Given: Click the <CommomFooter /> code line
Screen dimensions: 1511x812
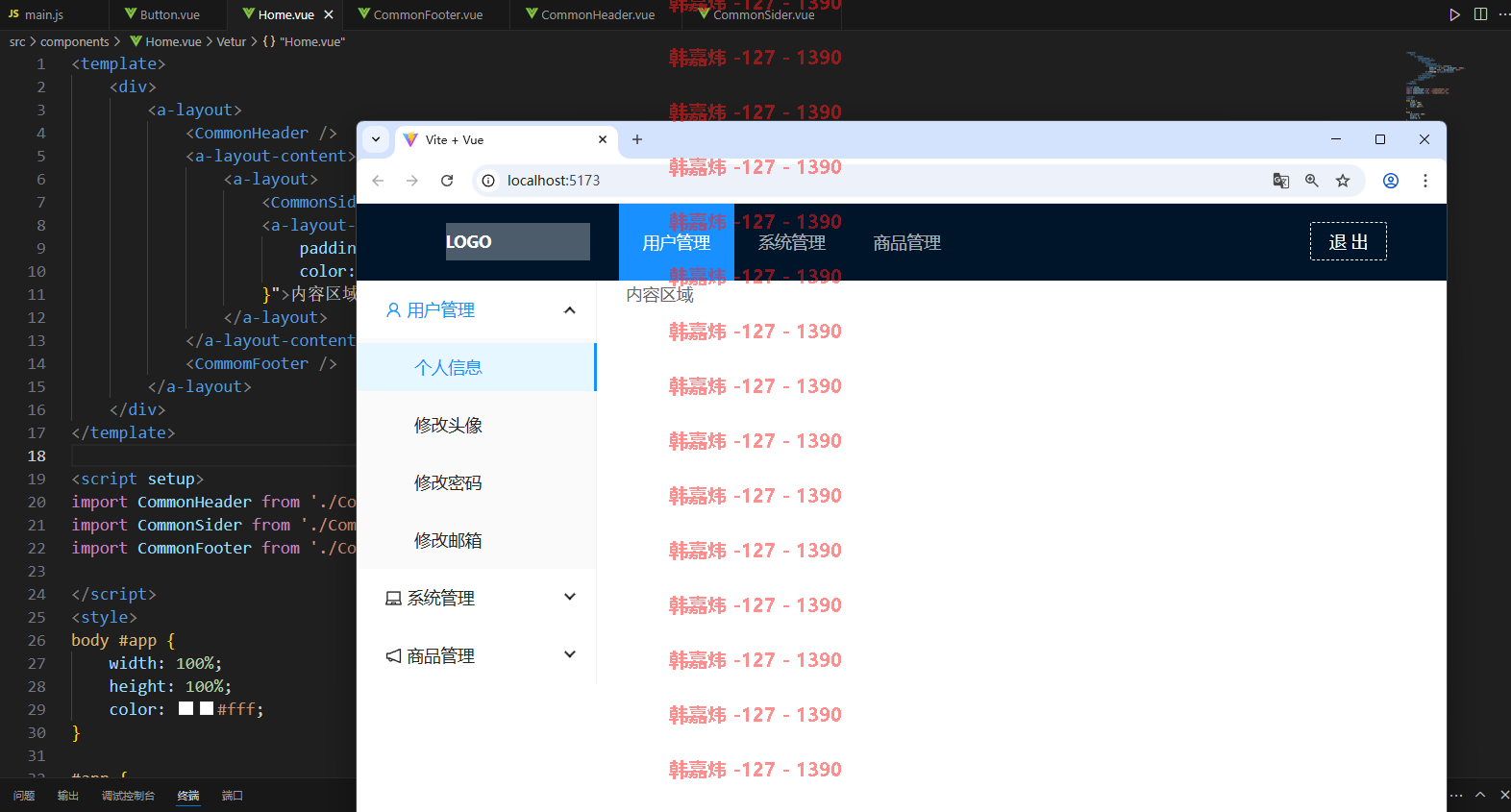Looking at the screenshot, I should (x=260, y=363).
